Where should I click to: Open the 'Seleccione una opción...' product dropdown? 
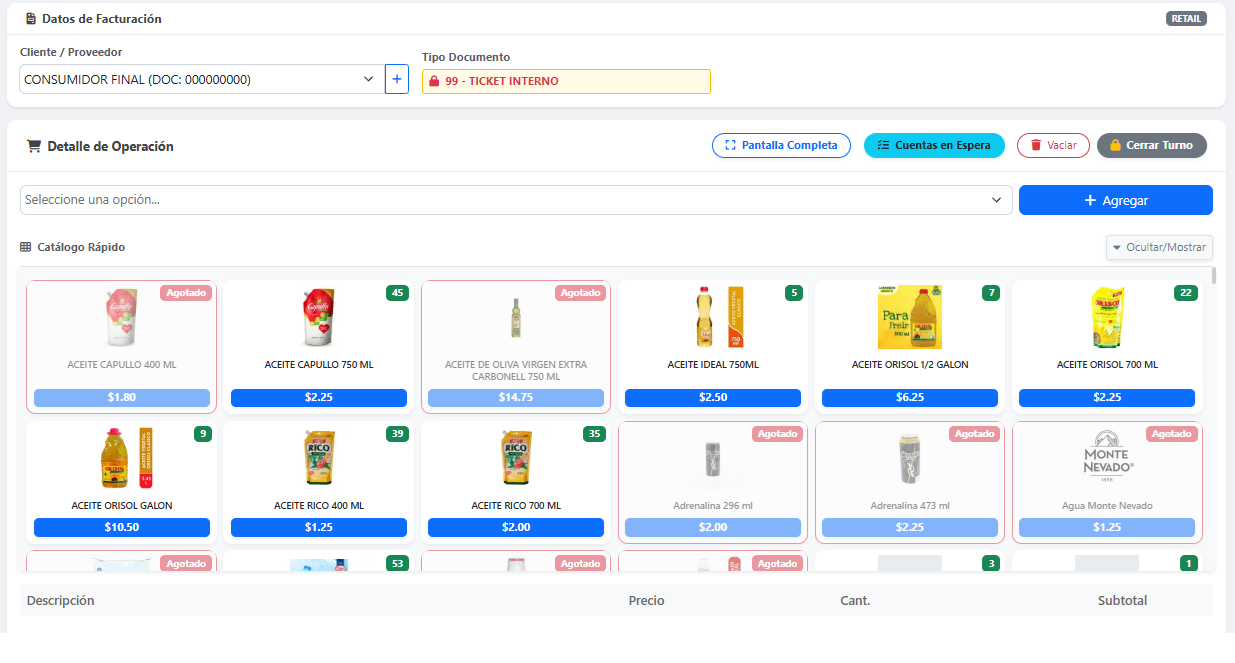click(516, 200)
